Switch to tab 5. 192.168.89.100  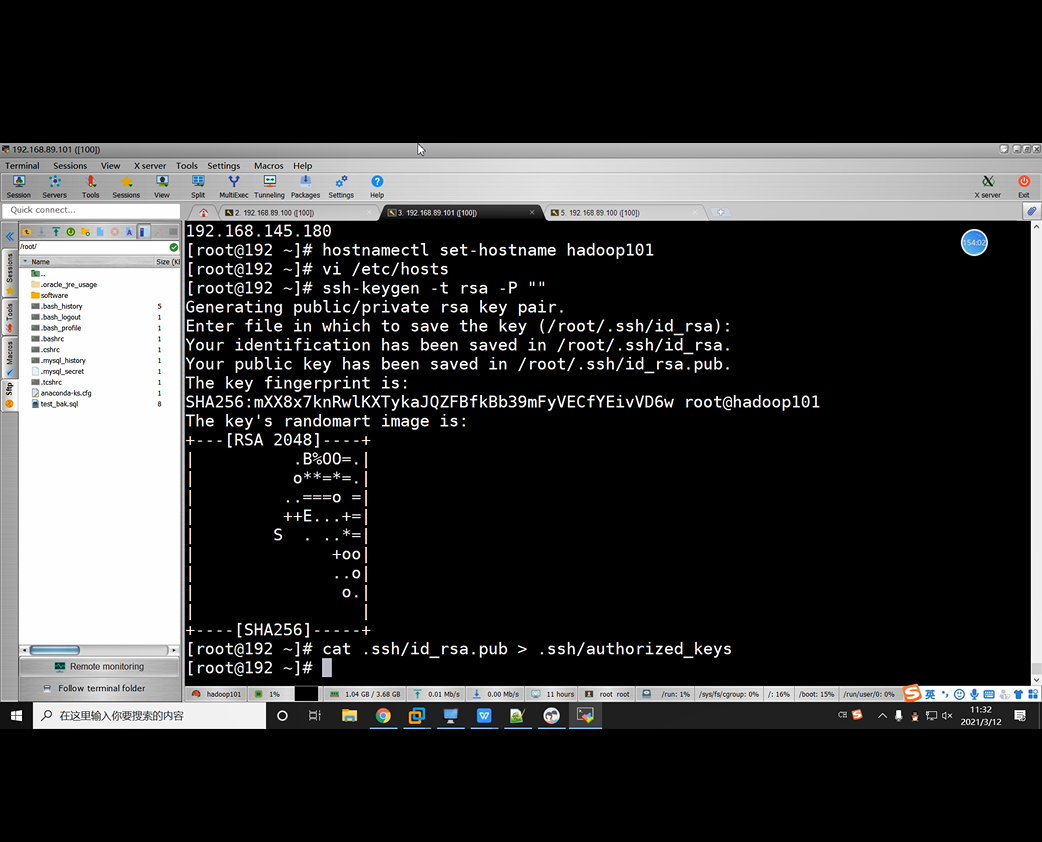[x=625, y=213]
